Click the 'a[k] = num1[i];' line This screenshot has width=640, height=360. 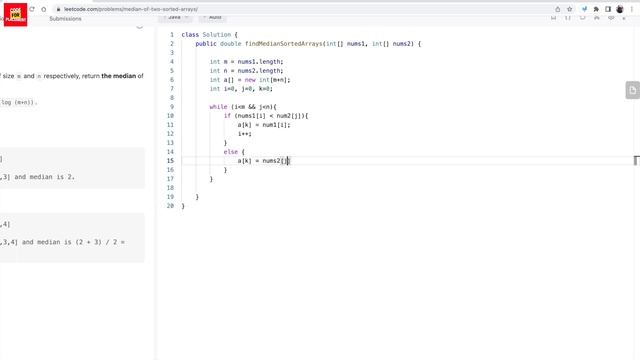(264, 124)
